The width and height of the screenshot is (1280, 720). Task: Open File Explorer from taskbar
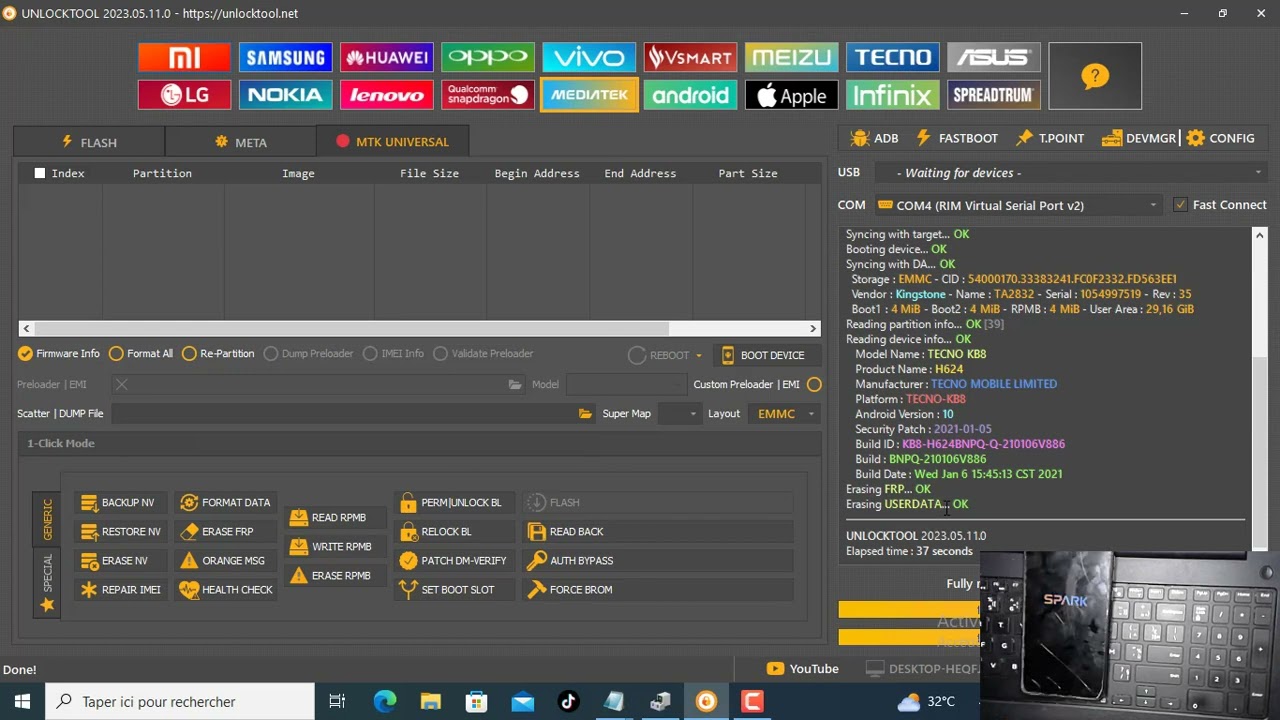point(431,702)
